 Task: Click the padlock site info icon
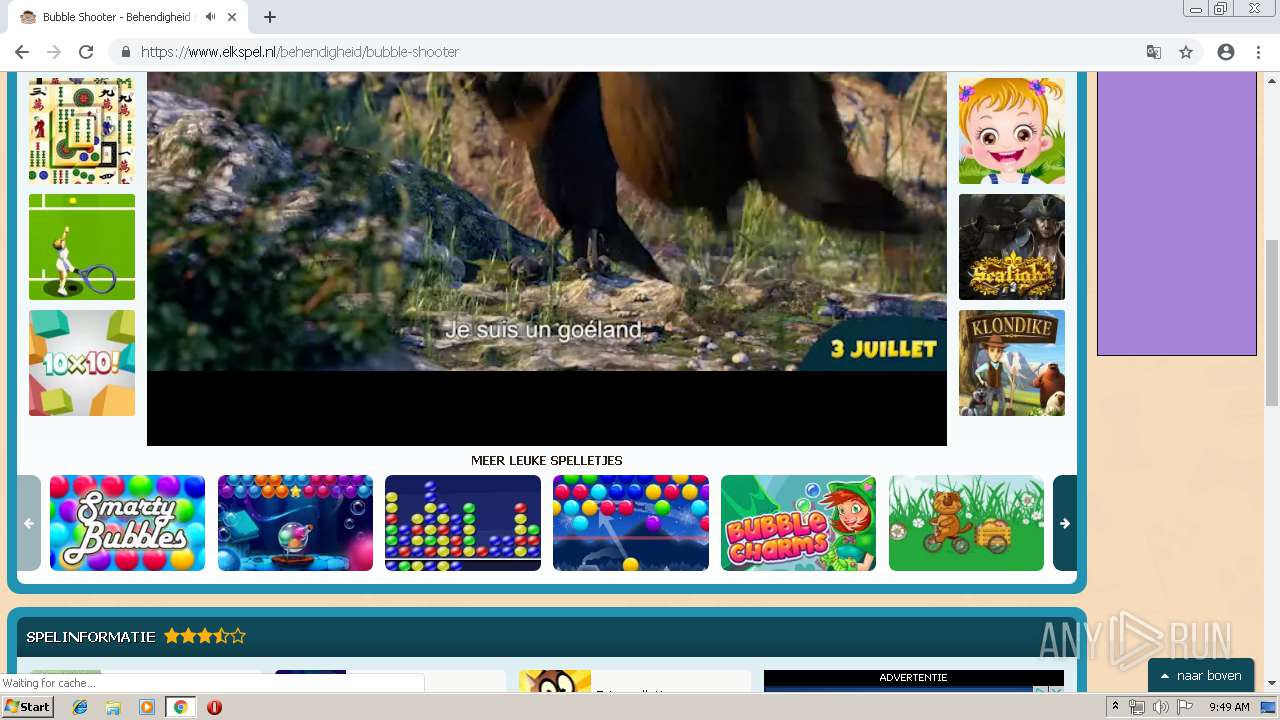125,52
